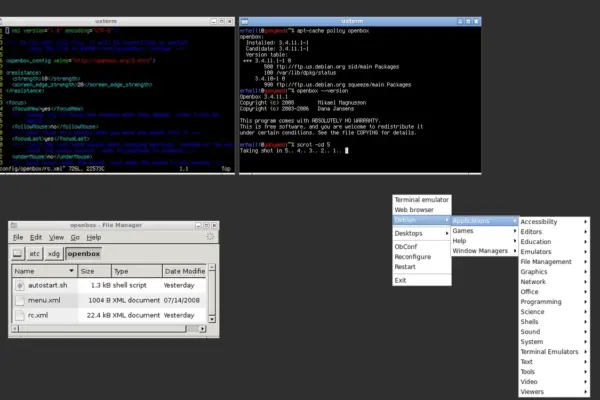The image size is (600, 400).
Task: Open the Office category
Action: (554, 292)
